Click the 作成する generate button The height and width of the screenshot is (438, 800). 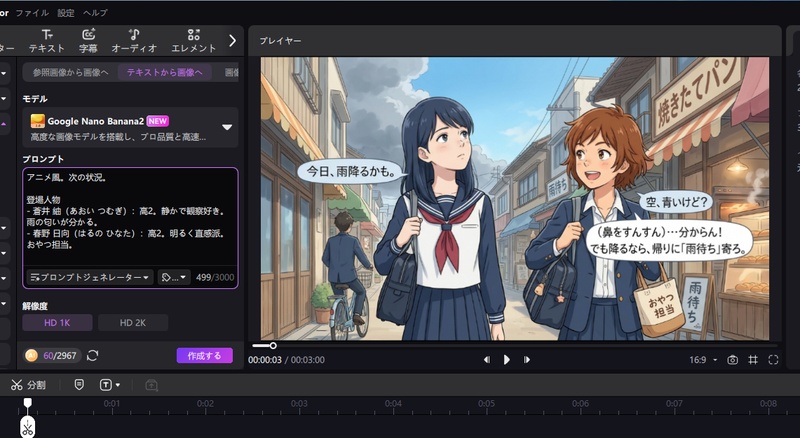click(205, 356)
